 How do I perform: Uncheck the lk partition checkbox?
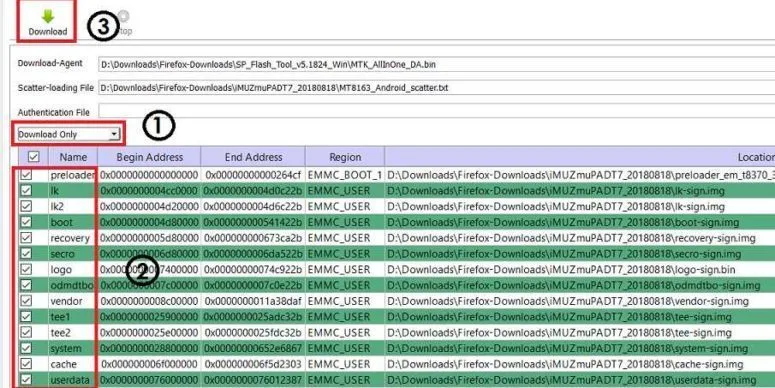(26, 190)
